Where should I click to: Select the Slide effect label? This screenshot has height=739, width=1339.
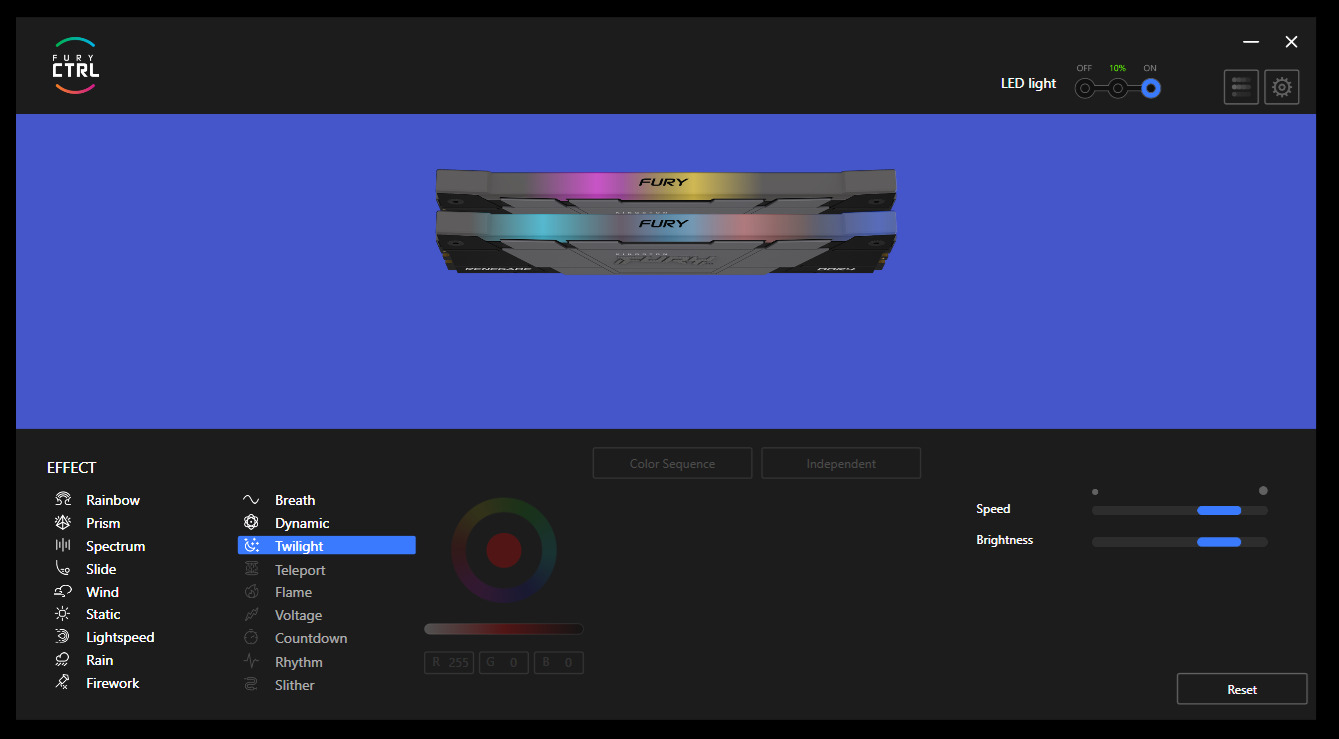[101, 569]
